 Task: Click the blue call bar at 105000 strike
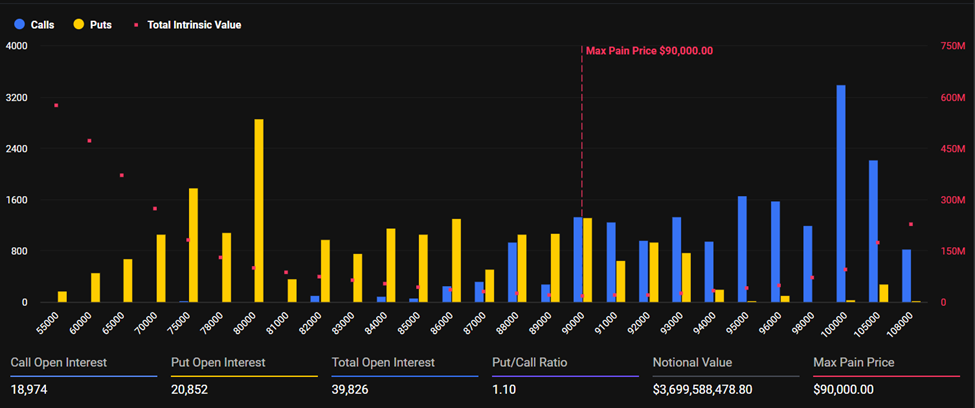[x=873, y=231]
